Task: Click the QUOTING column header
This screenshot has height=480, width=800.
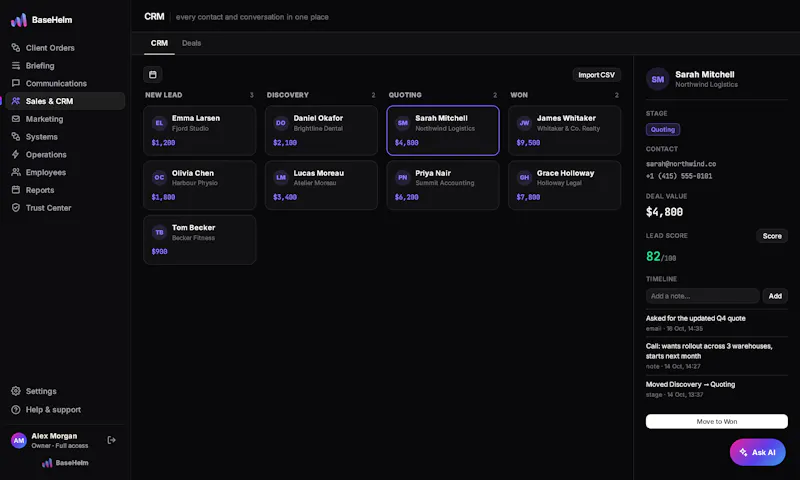Action: click(405, 95)
